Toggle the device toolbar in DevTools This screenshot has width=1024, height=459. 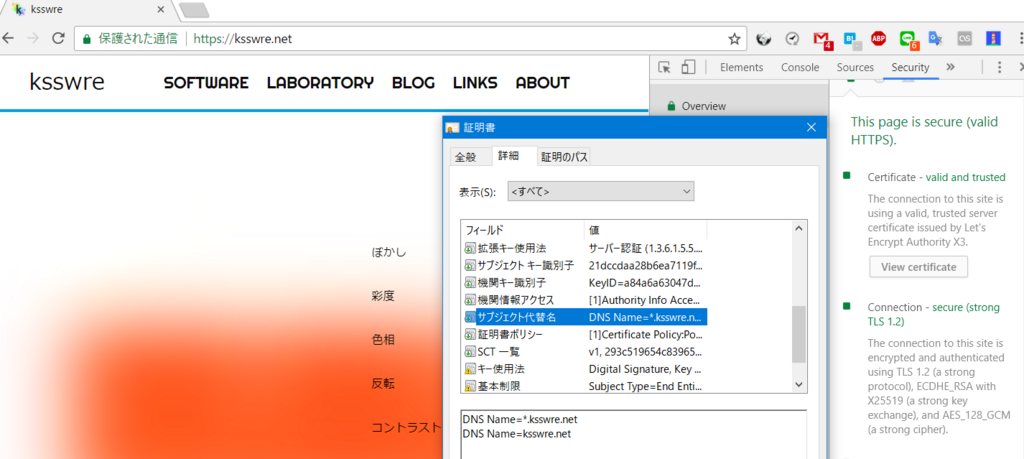point(688,67)
